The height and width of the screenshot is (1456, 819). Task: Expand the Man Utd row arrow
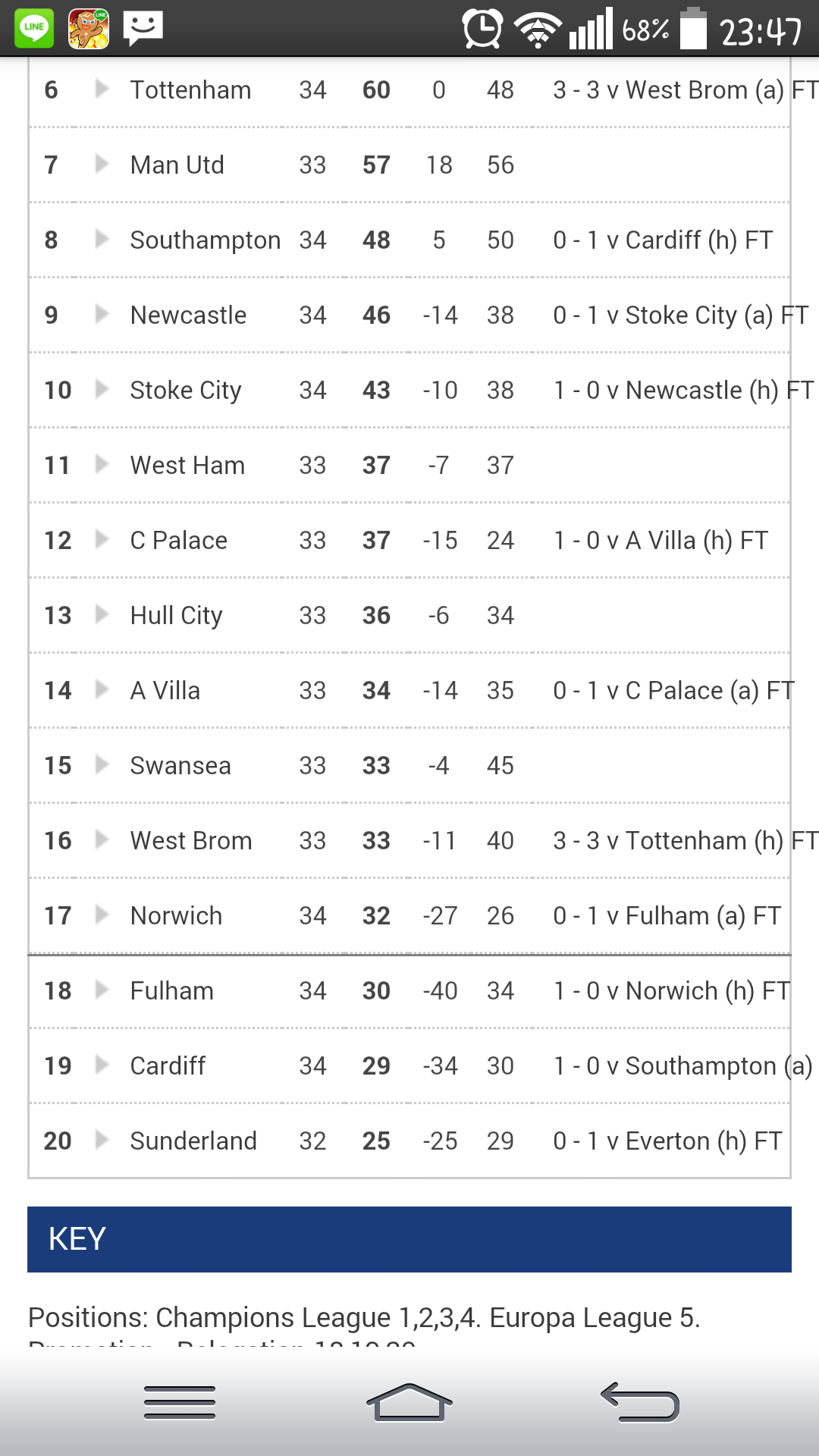102,165
